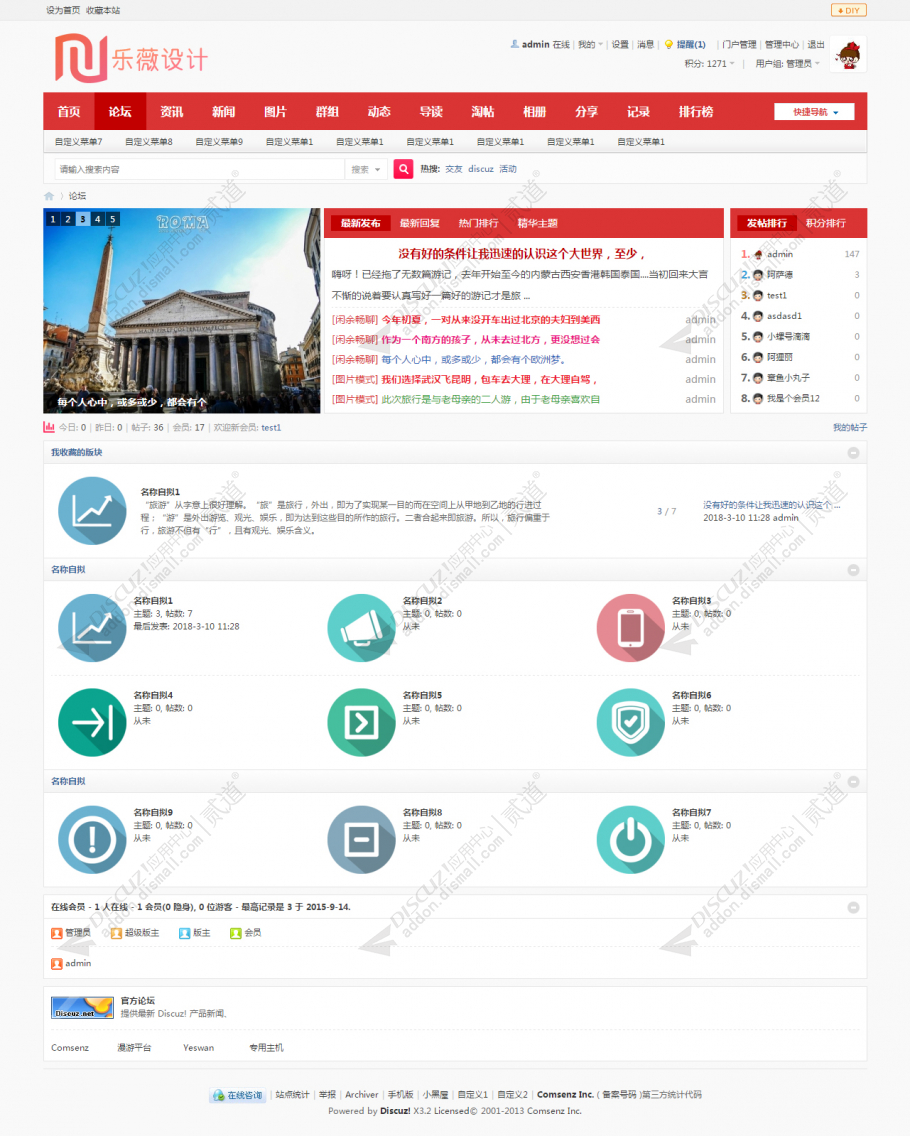Collapse the 在线会员 section
The image size is (910, 1136).
pos(853,907)
